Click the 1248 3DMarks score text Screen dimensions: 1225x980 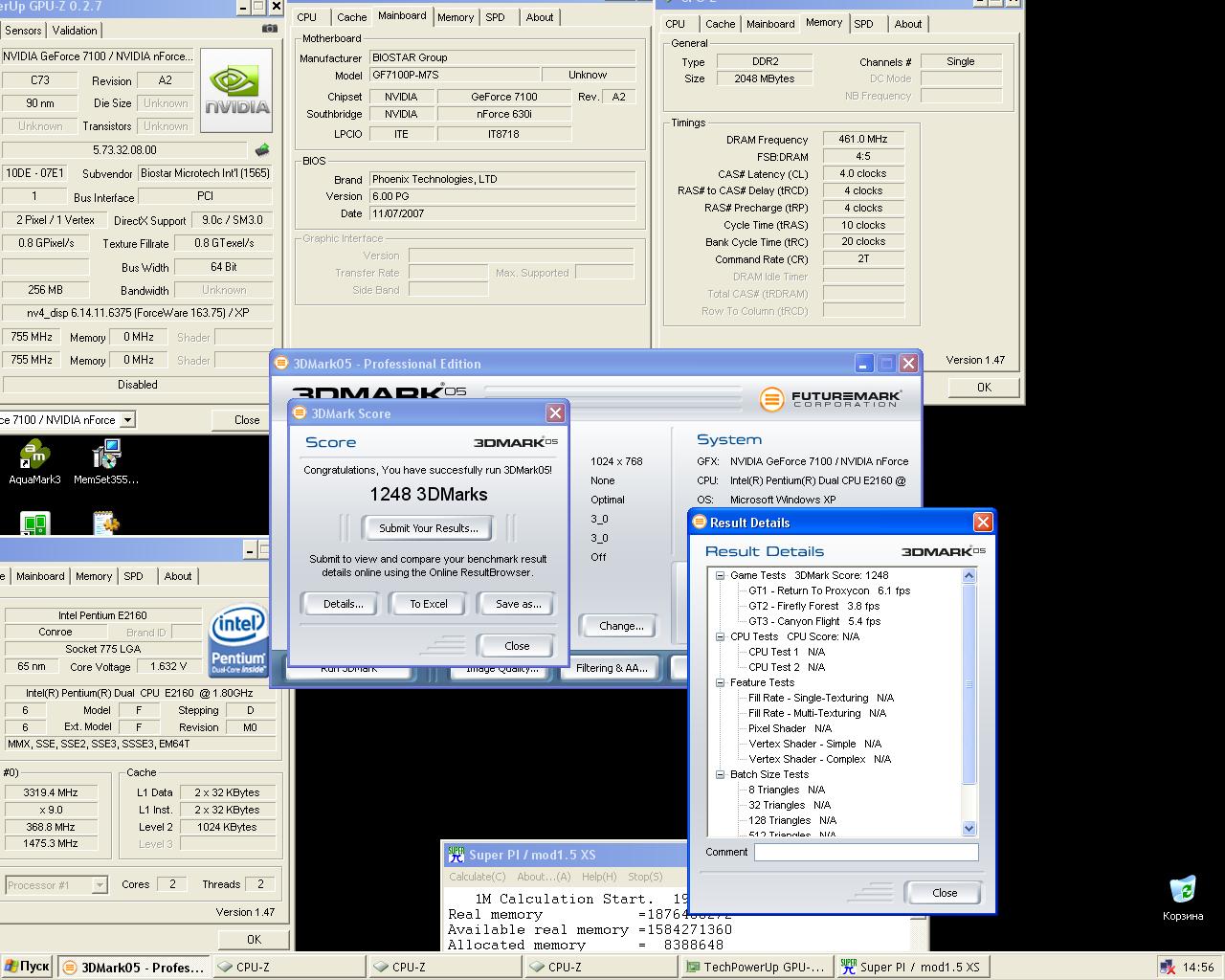[x=428, y=495]
